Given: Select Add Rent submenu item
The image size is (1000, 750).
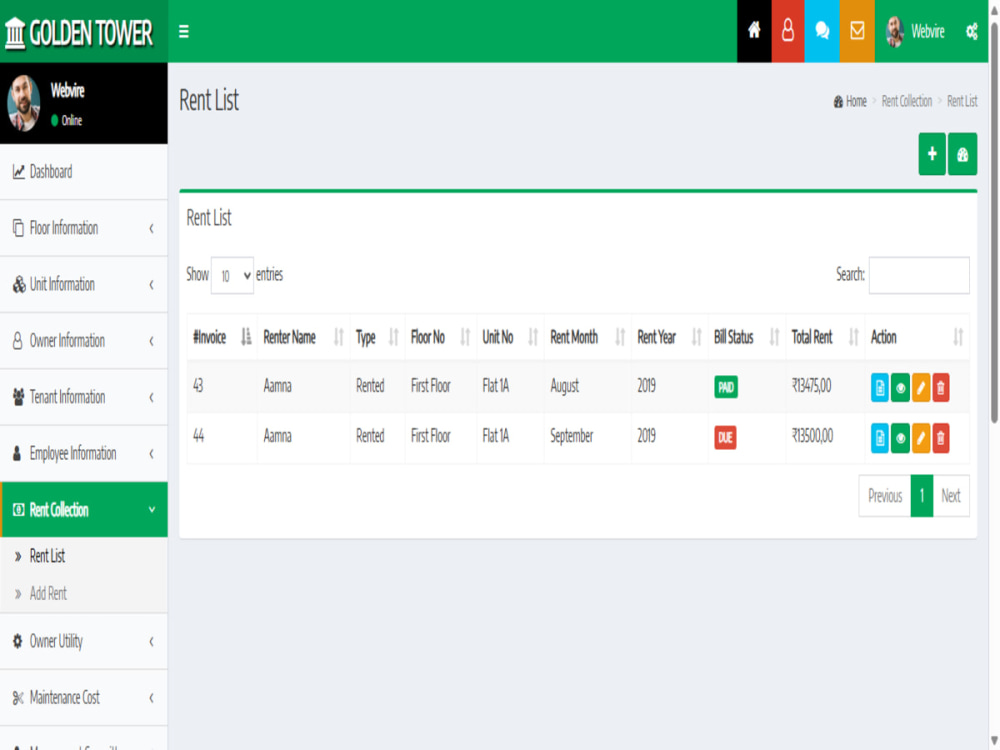Looking at the screenshot, I should 48,594.
